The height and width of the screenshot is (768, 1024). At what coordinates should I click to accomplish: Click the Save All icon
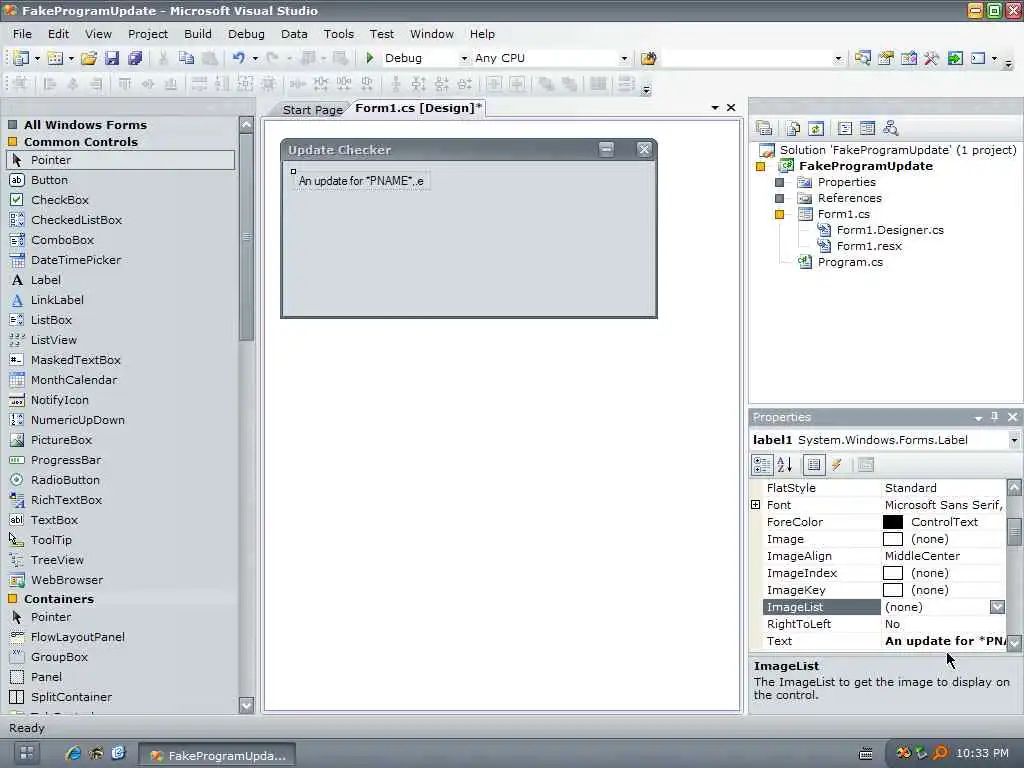(135, 58)
